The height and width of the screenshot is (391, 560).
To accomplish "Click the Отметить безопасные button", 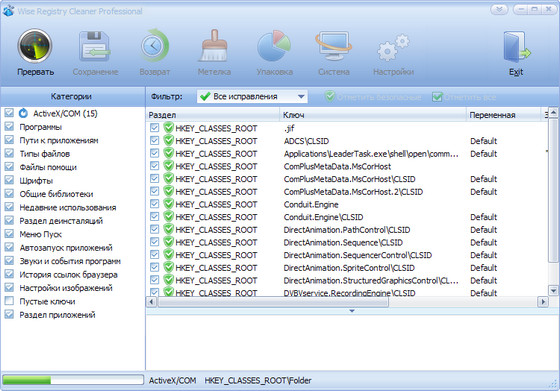I will coord(373,97).
